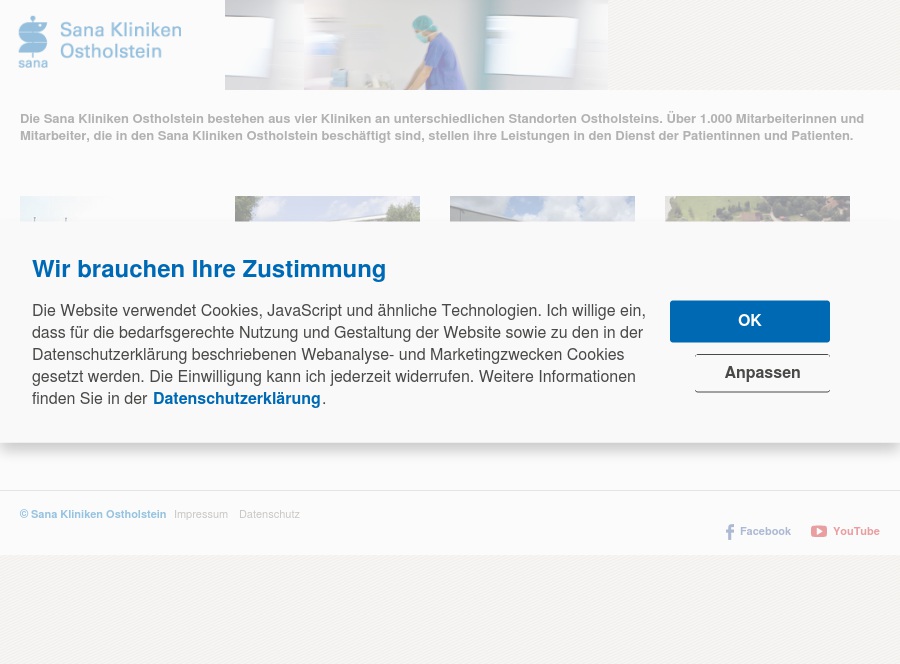Click the YouTube play icon
The image size is (900, 664).
tap(819, 532)
